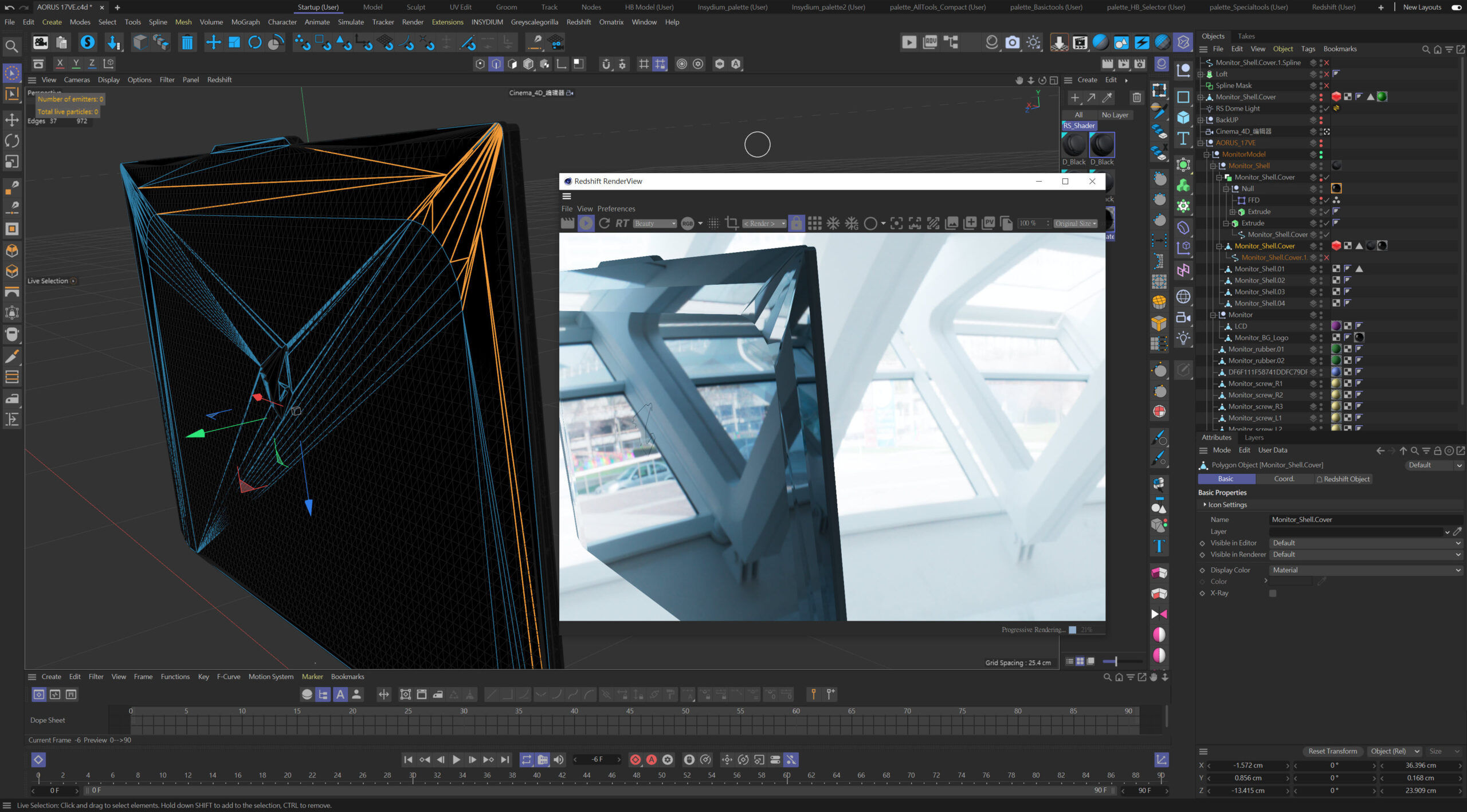Toggle the lock camera icon in RenderView

coord(797,223)
